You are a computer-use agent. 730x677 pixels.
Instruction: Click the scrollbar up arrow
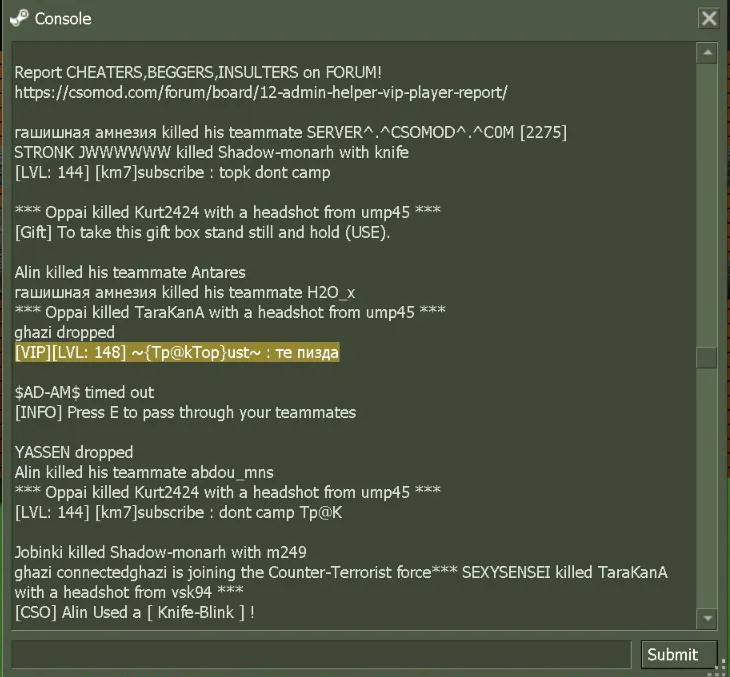tap(707, 53)
